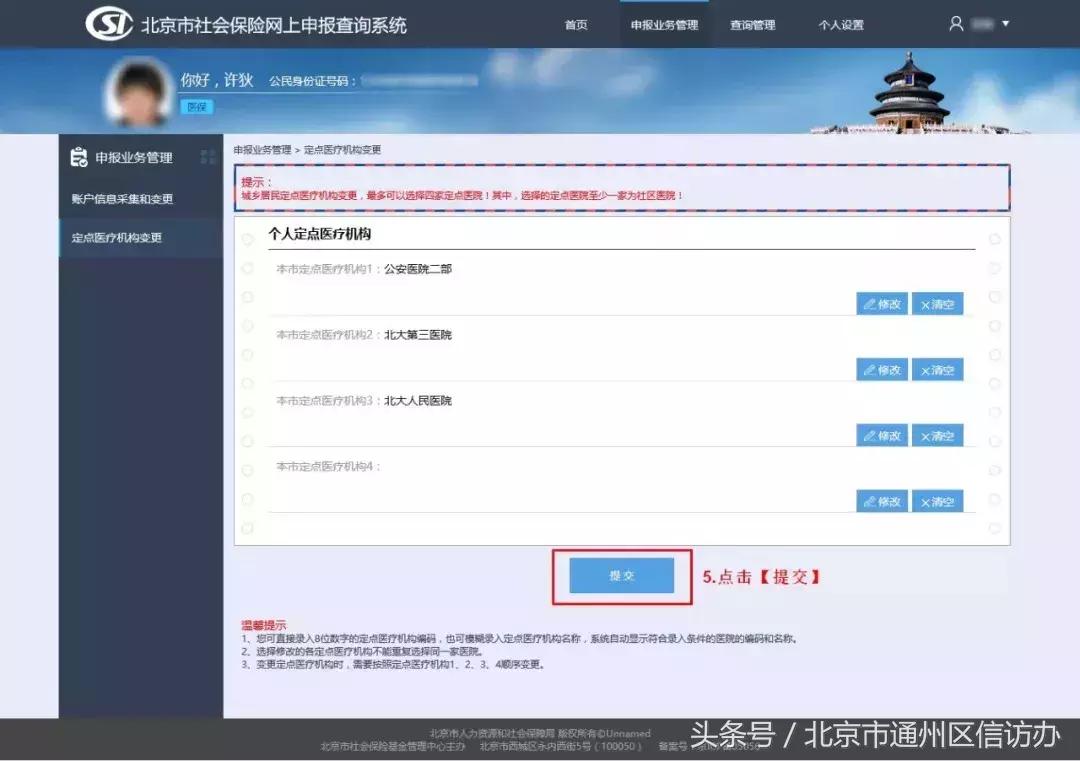This screenshot has width=1080, height=761.
Task: Click the edit pencil icon for 北大人民医院
Action: click(x=871, y=435)
